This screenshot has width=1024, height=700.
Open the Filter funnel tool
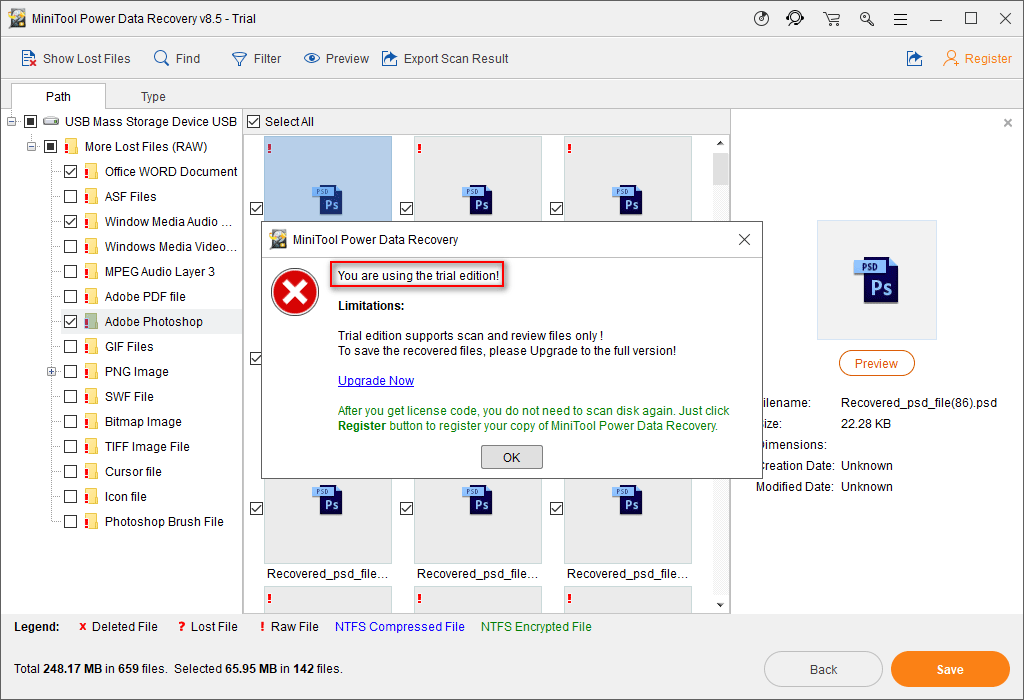pyautogui.click(x=240, y=59)
